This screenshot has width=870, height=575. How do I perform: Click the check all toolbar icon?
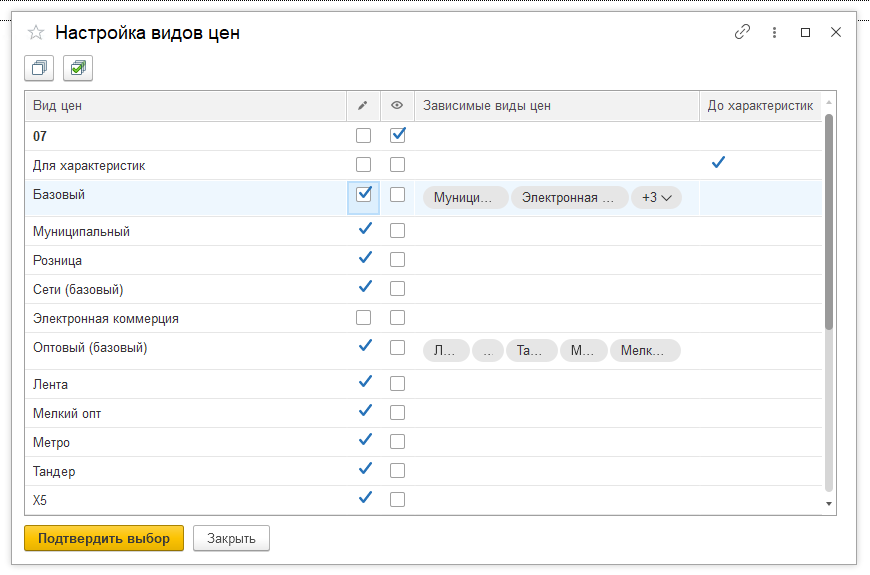click(78, 68)
